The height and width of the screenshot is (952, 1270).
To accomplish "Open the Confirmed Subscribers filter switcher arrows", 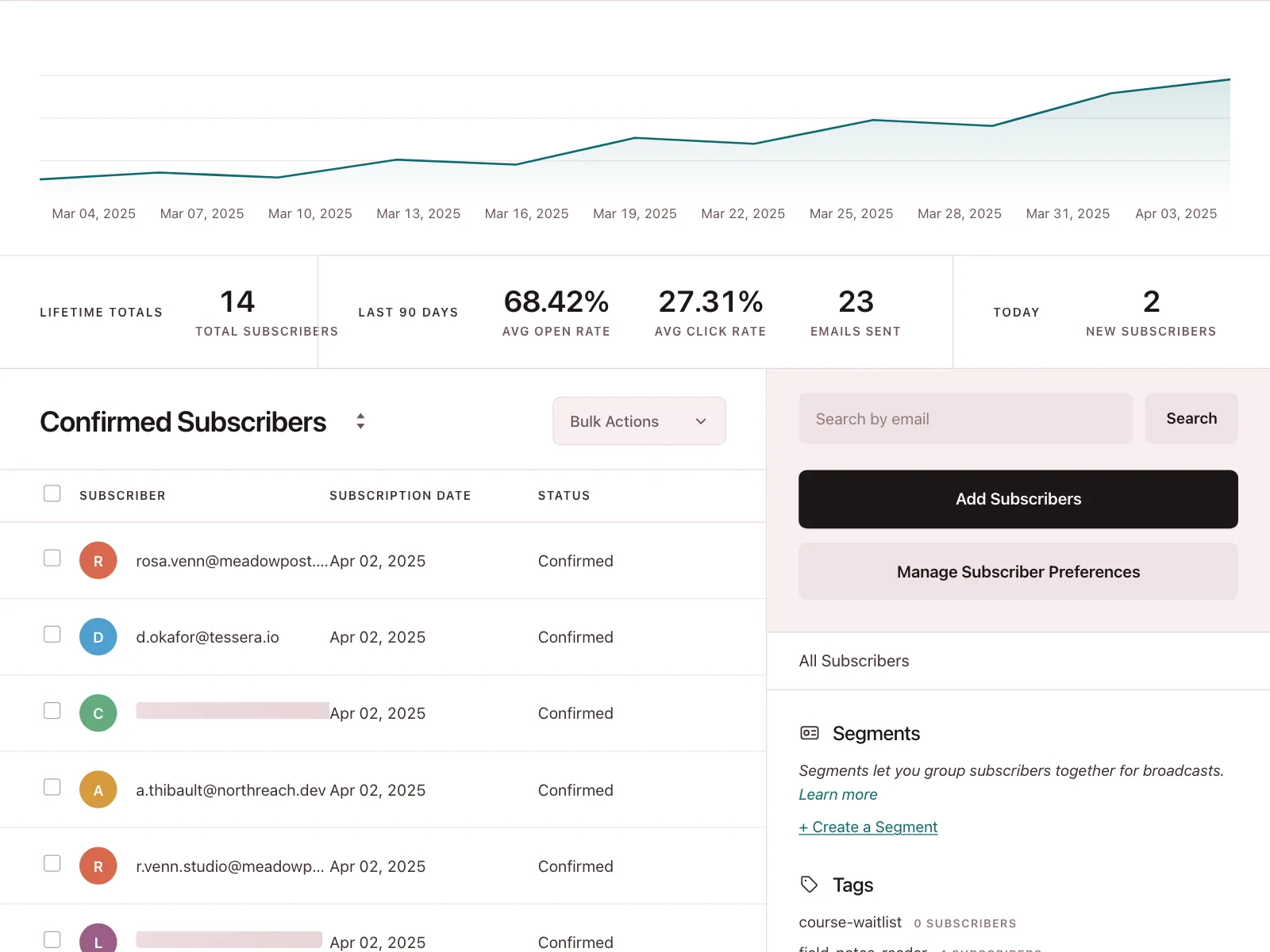I will pyautogui.click(x=360, y=421).
